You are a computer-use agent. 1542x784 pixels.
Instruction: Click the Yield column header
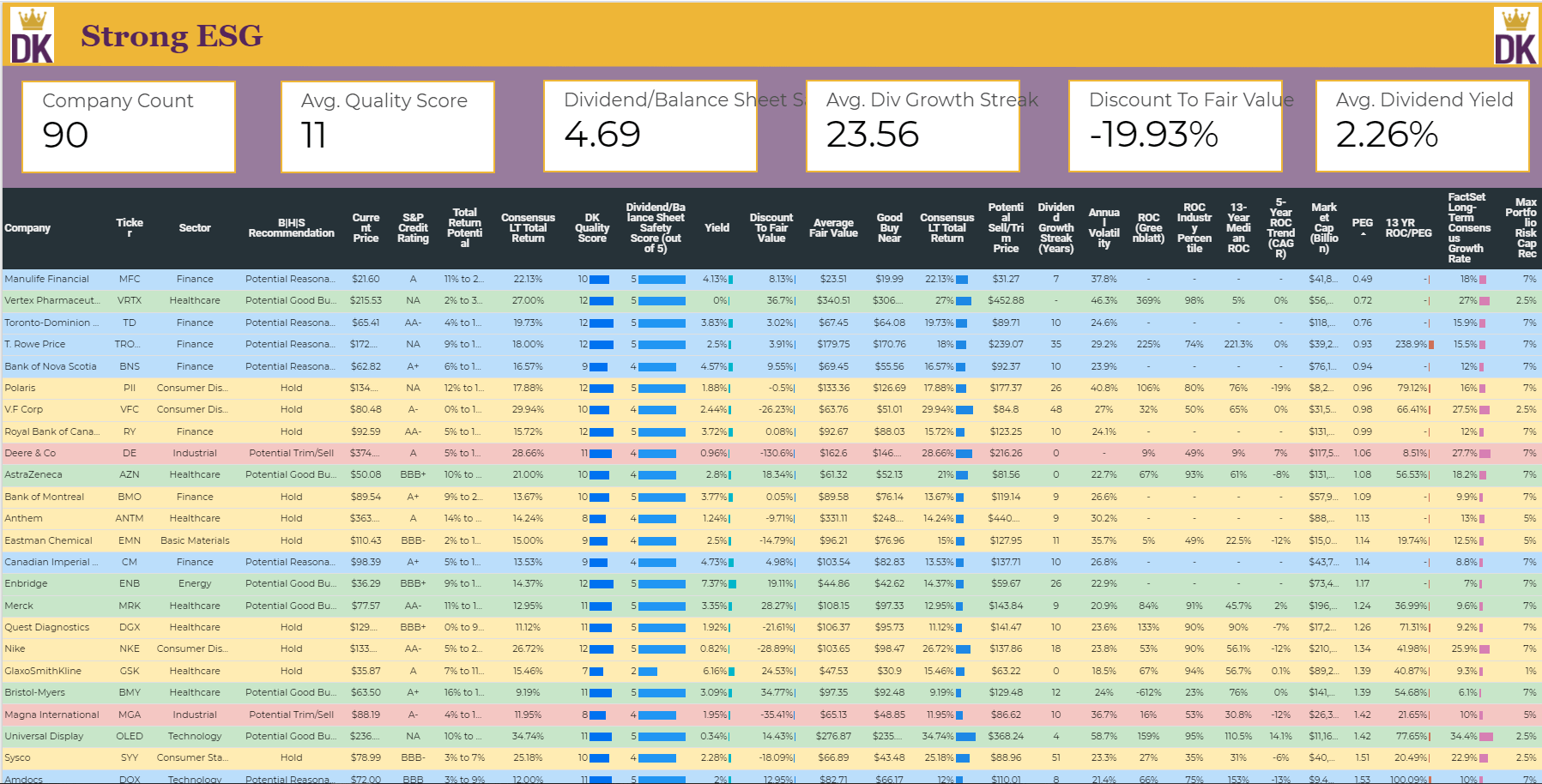[717, 228]
